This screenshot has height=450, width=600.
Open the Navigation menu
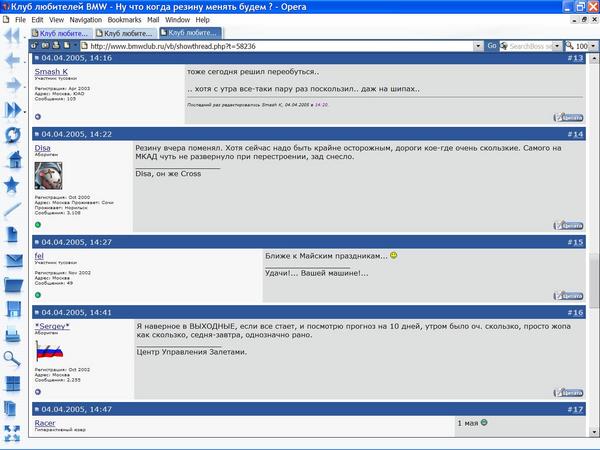(x=86, y=20)
